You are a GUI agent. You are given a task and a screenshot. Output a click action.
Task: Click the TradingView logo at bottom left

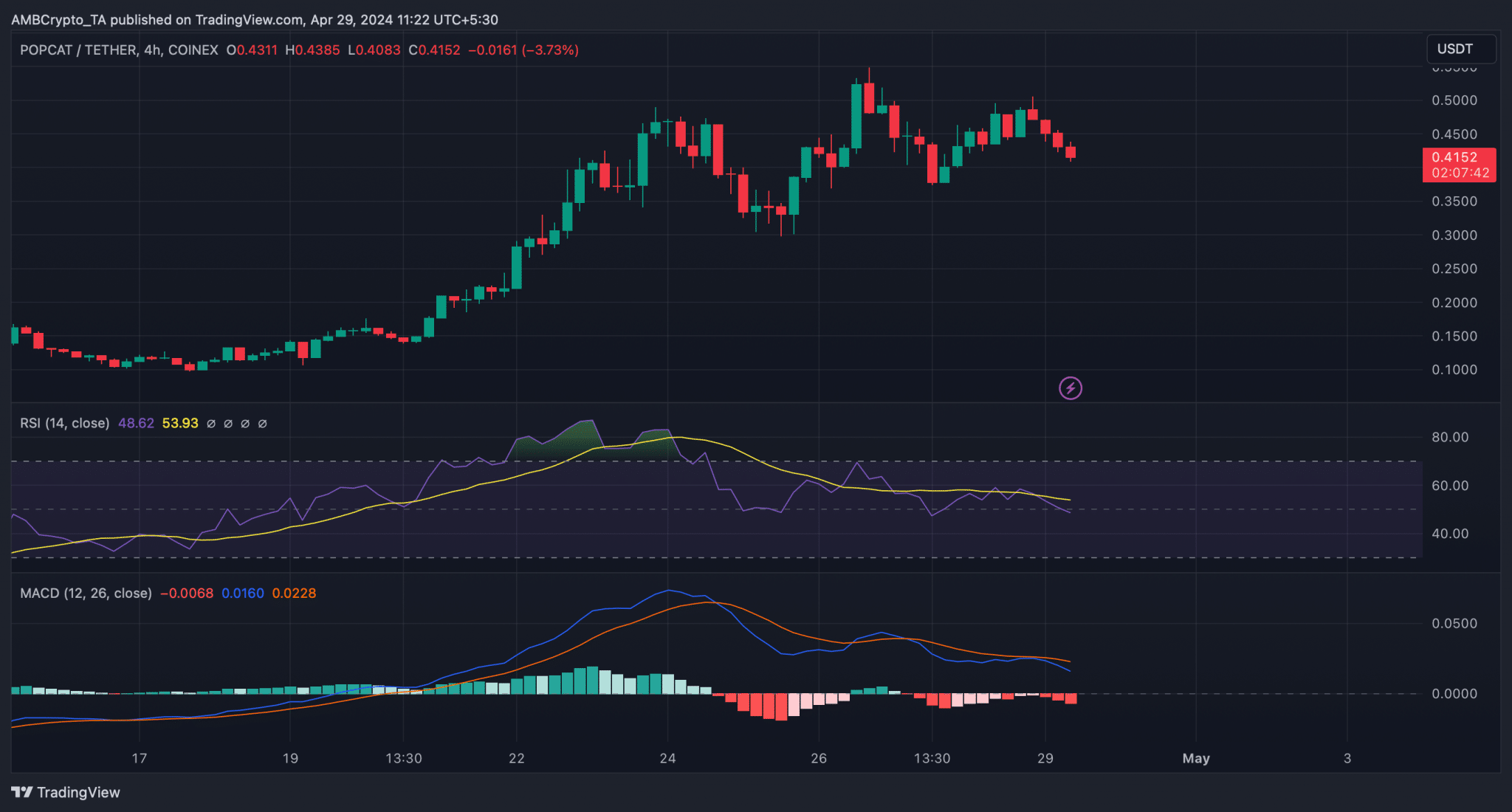[x=66, y=792]
